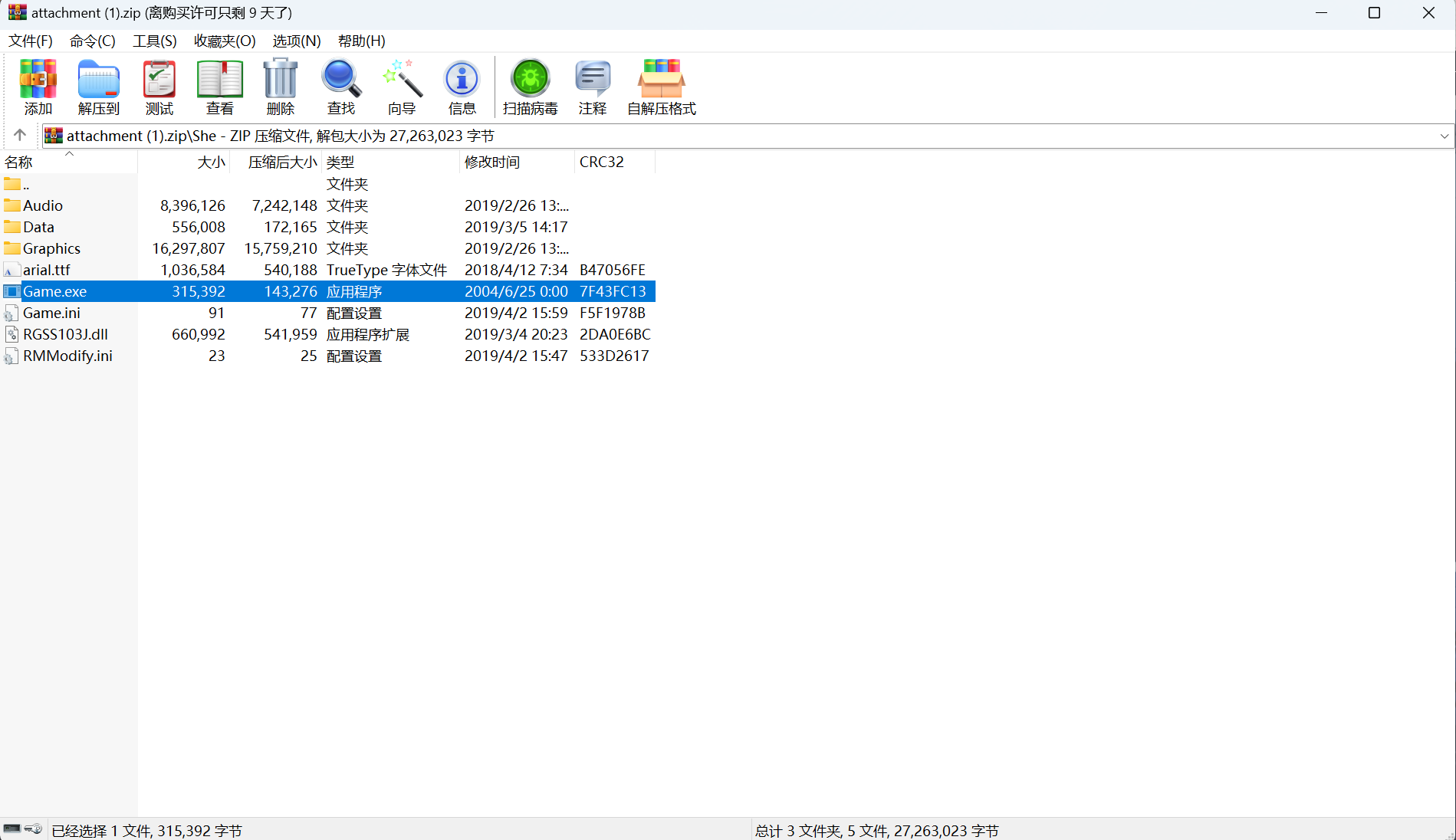1456x840 pixels.
Task: Sort by 名称 column header
Action: [69, 162]
